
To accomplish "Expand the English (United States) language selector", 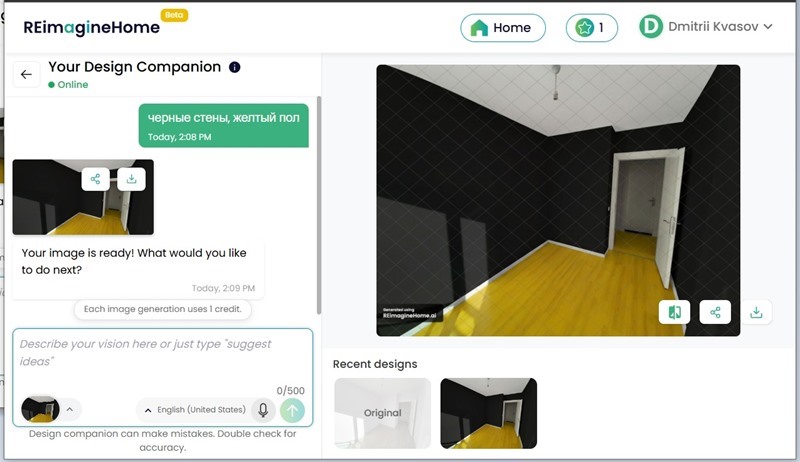I will 196,410.
